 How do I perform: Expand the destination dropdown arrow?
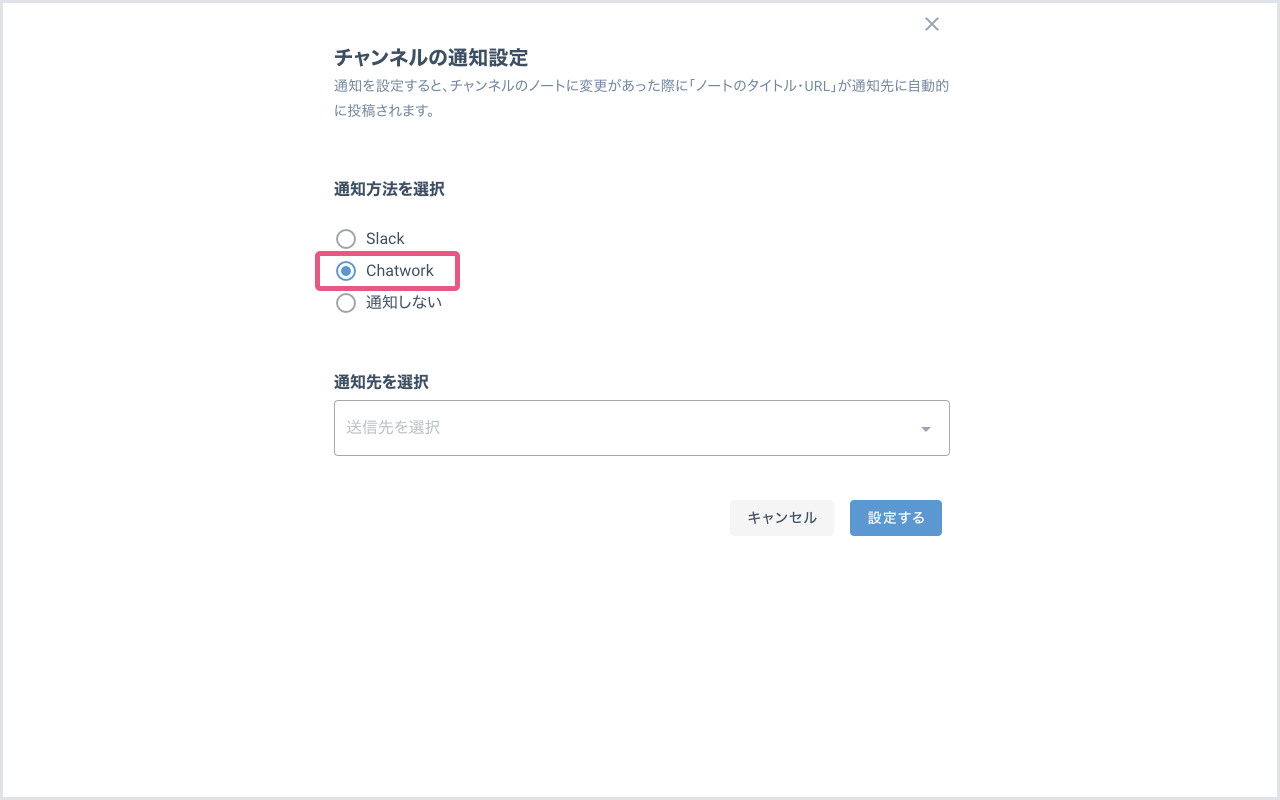tap(926, 429)
